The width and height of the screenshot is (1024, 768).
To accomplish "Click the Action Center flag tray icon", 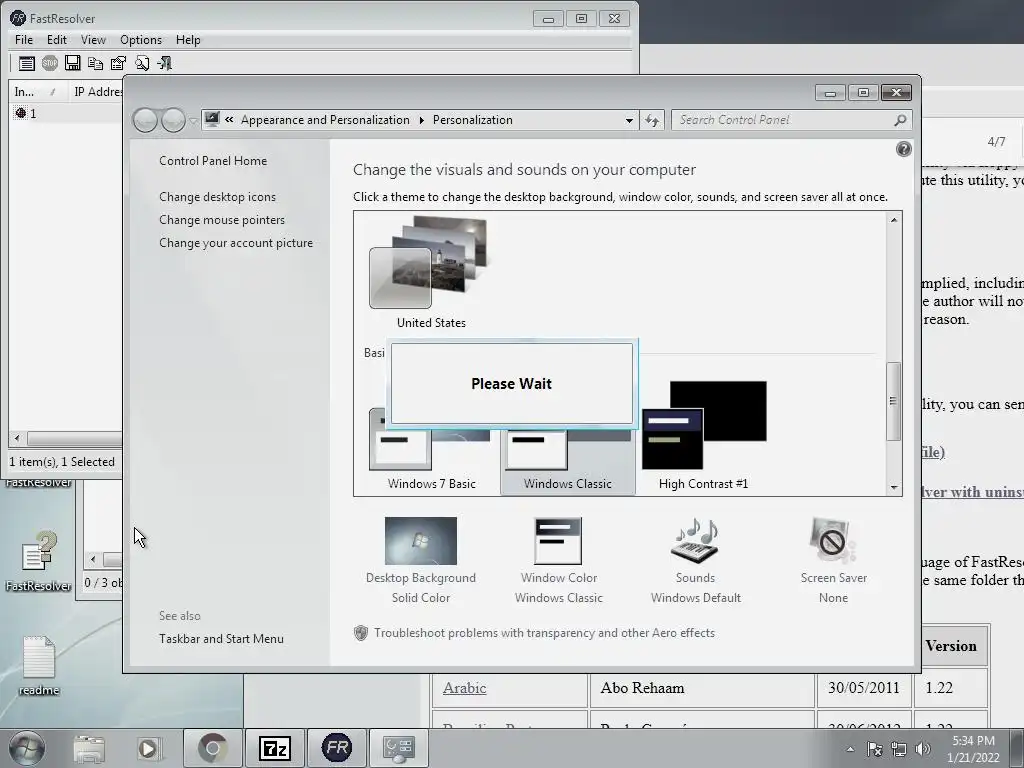I will (x=874, y=749).
